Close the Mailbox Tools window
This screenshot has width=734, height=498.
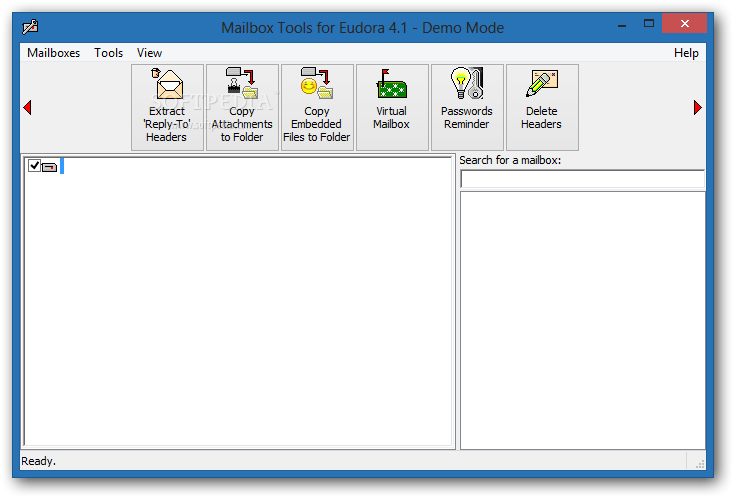[684, 23]
